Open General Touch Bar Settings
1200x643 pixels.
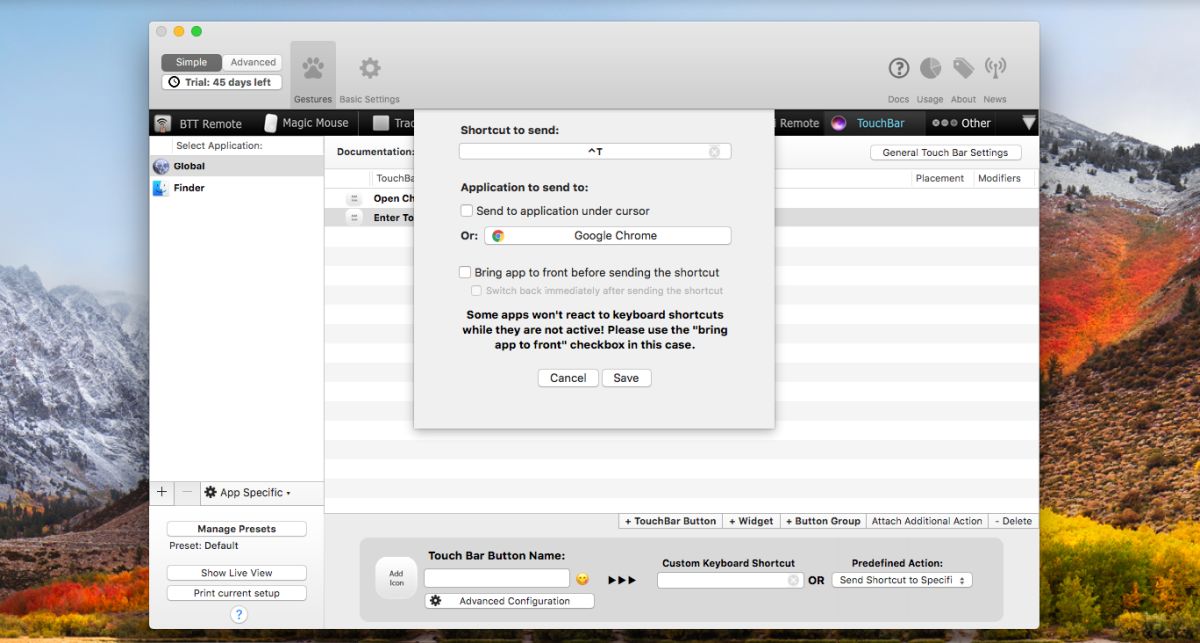click(945, 153)
